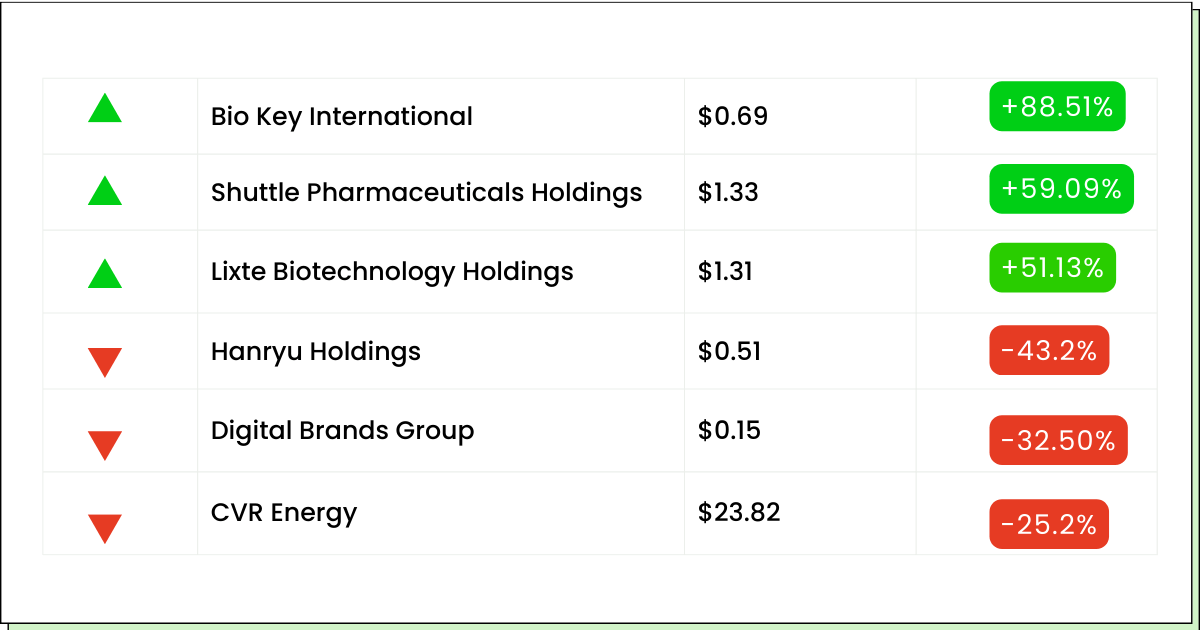Click the red down arrow next to CVR Energy
The width and height of the screenshot is (1200, 630).
[x=105, y=528]
